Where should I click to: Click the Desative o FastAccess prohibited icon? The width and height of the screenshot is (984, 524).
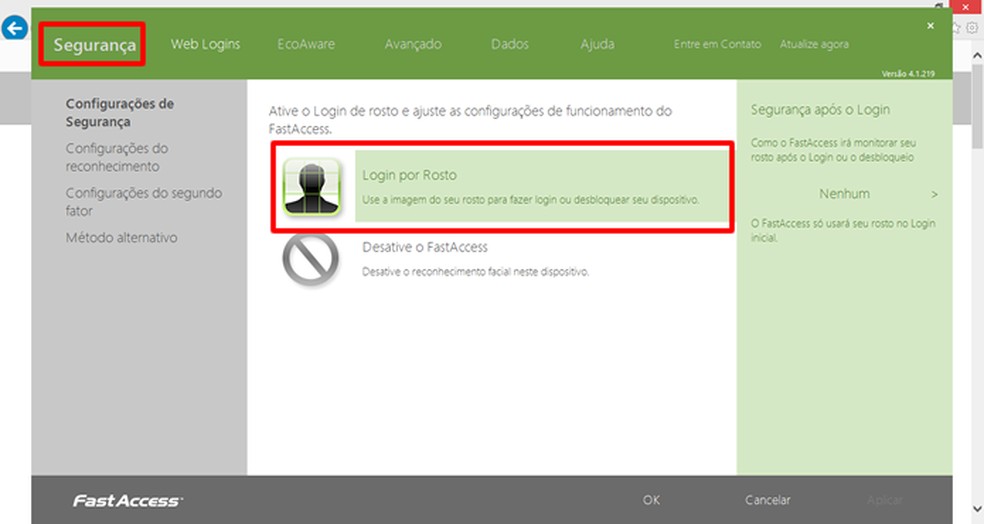point(311,259)
